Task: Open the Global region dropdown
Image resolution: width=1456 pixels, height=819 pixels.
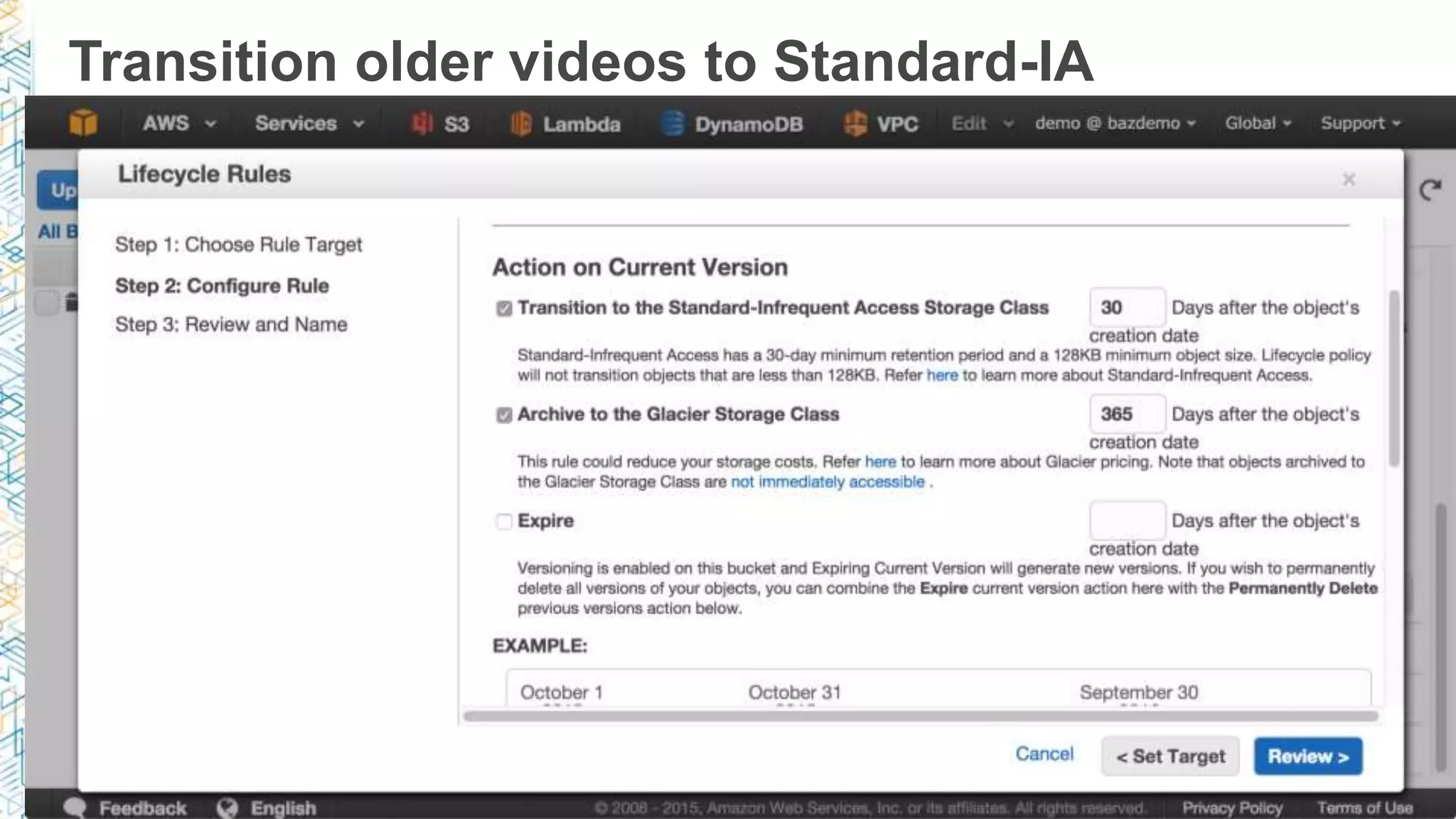Action: 1258,123
